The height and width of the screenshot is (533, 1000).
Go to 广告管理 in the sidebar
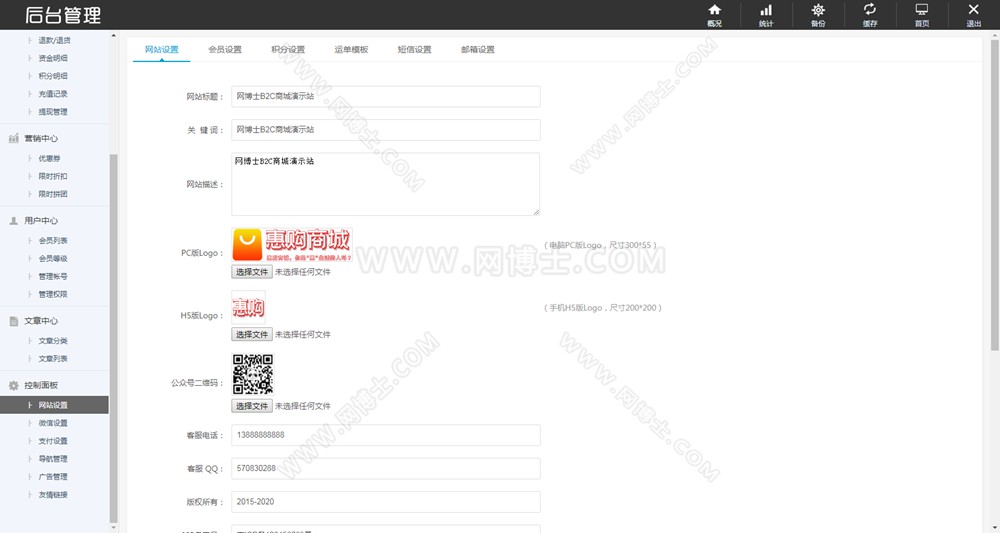(54, 476)
